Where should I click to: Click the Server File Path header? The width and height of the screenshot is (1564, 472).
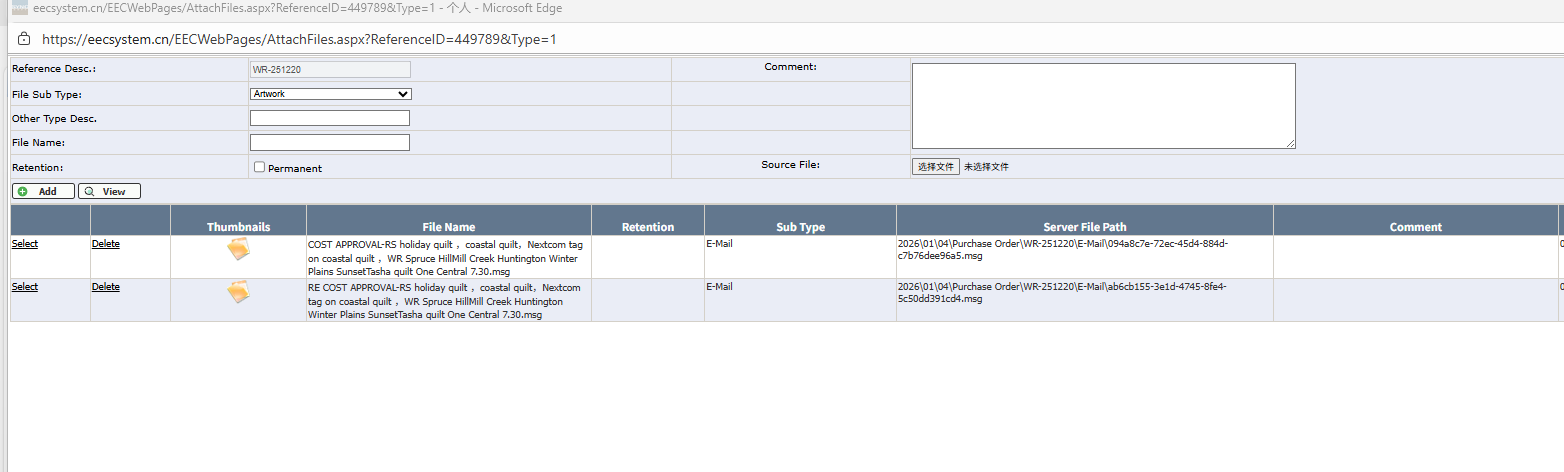pos(1085,227)
